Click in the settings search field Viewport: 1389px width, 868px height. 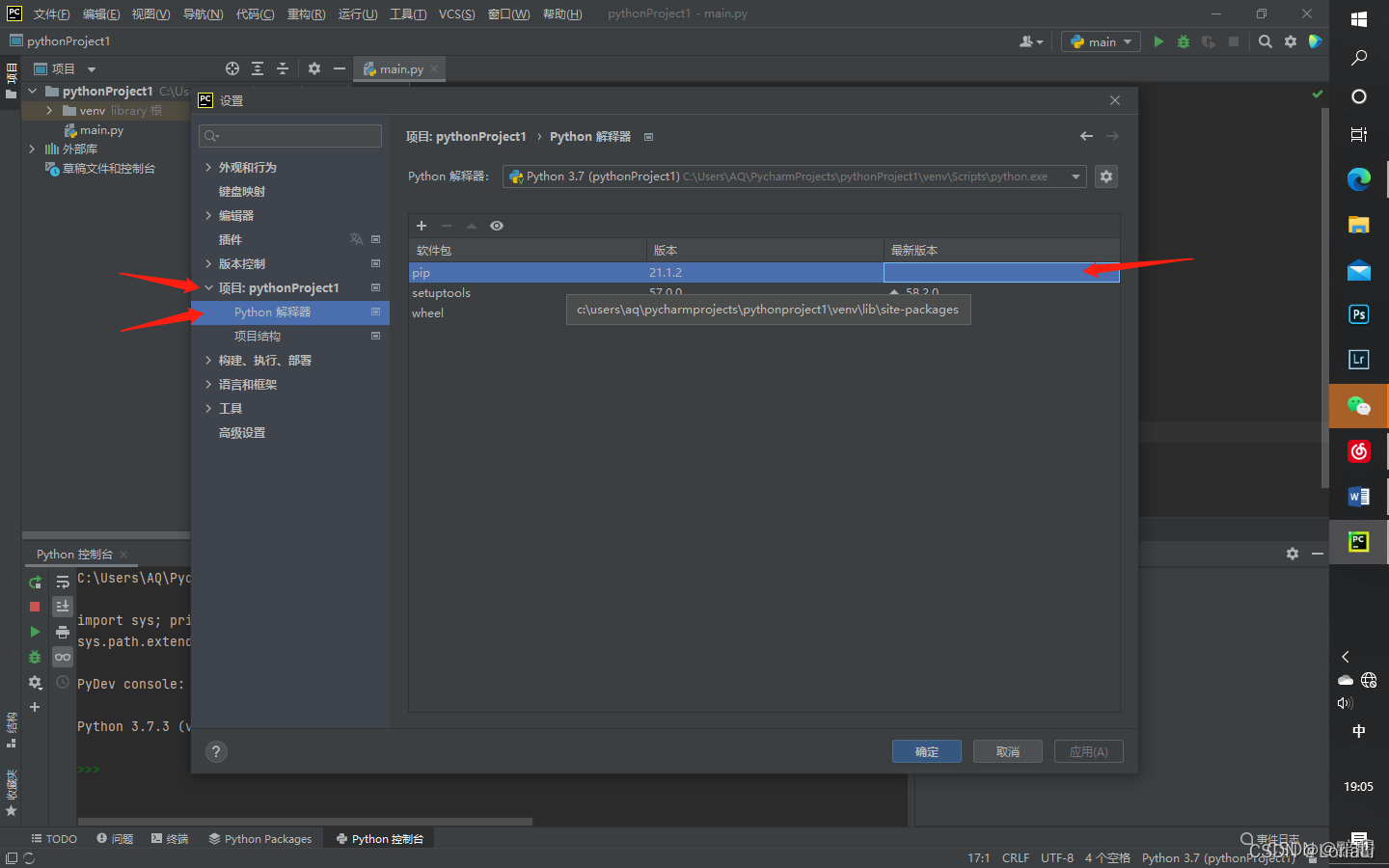tap(290, 136)
